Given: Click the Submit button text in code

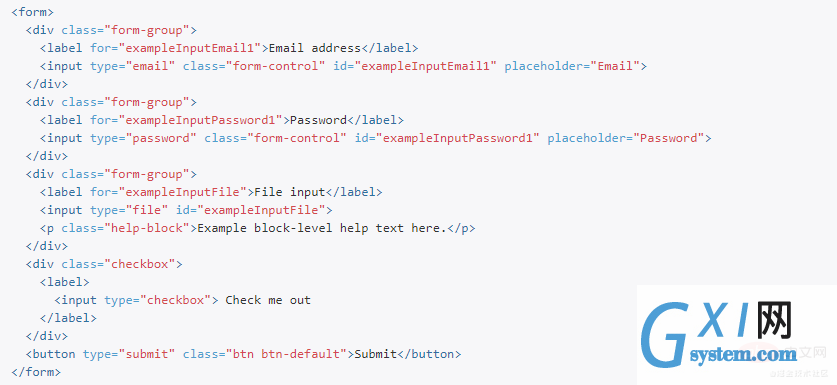Looking at the screenshot, I should pos(376,354).
